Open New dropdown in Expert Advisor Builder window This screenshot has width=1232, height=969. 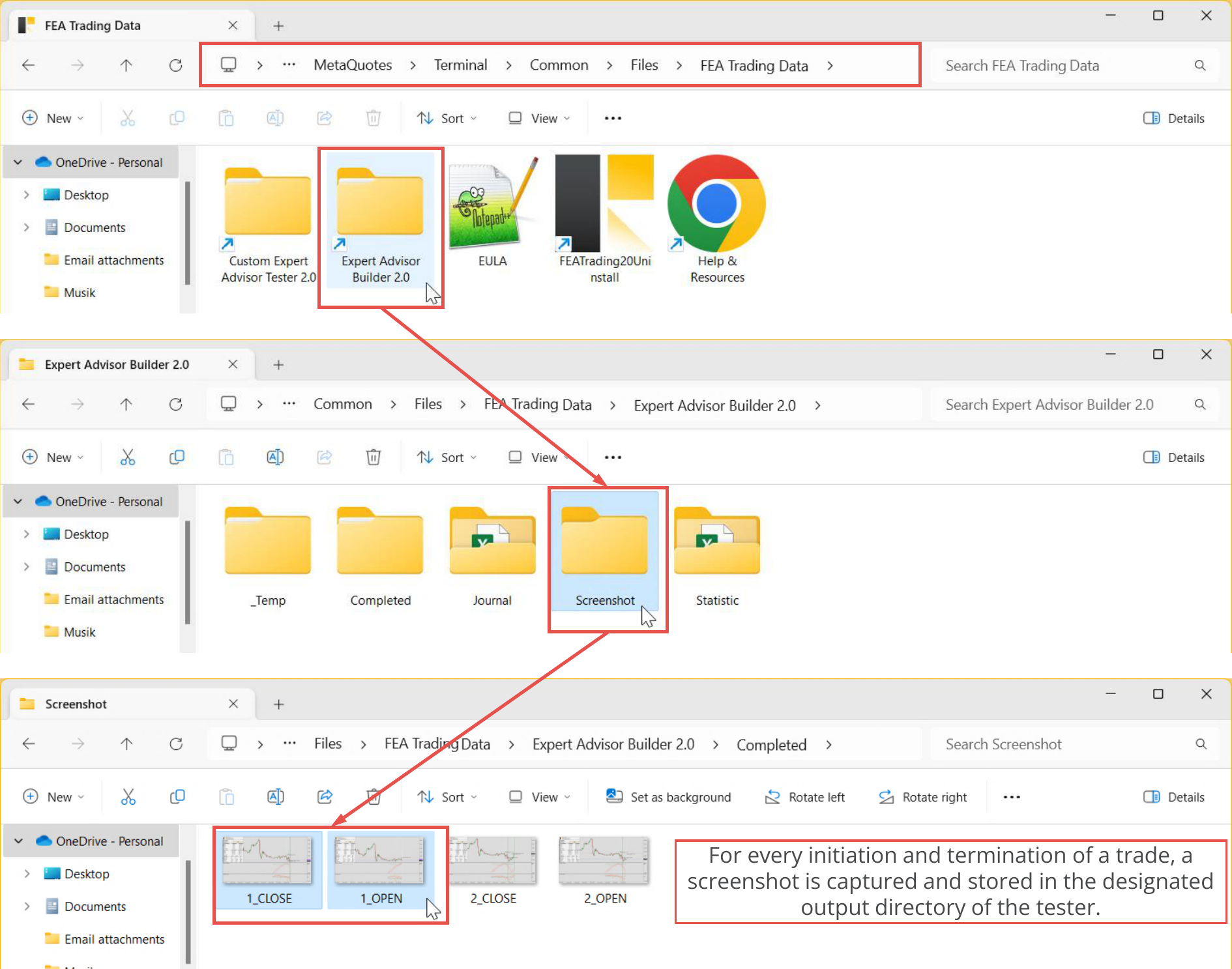[53, 457]
